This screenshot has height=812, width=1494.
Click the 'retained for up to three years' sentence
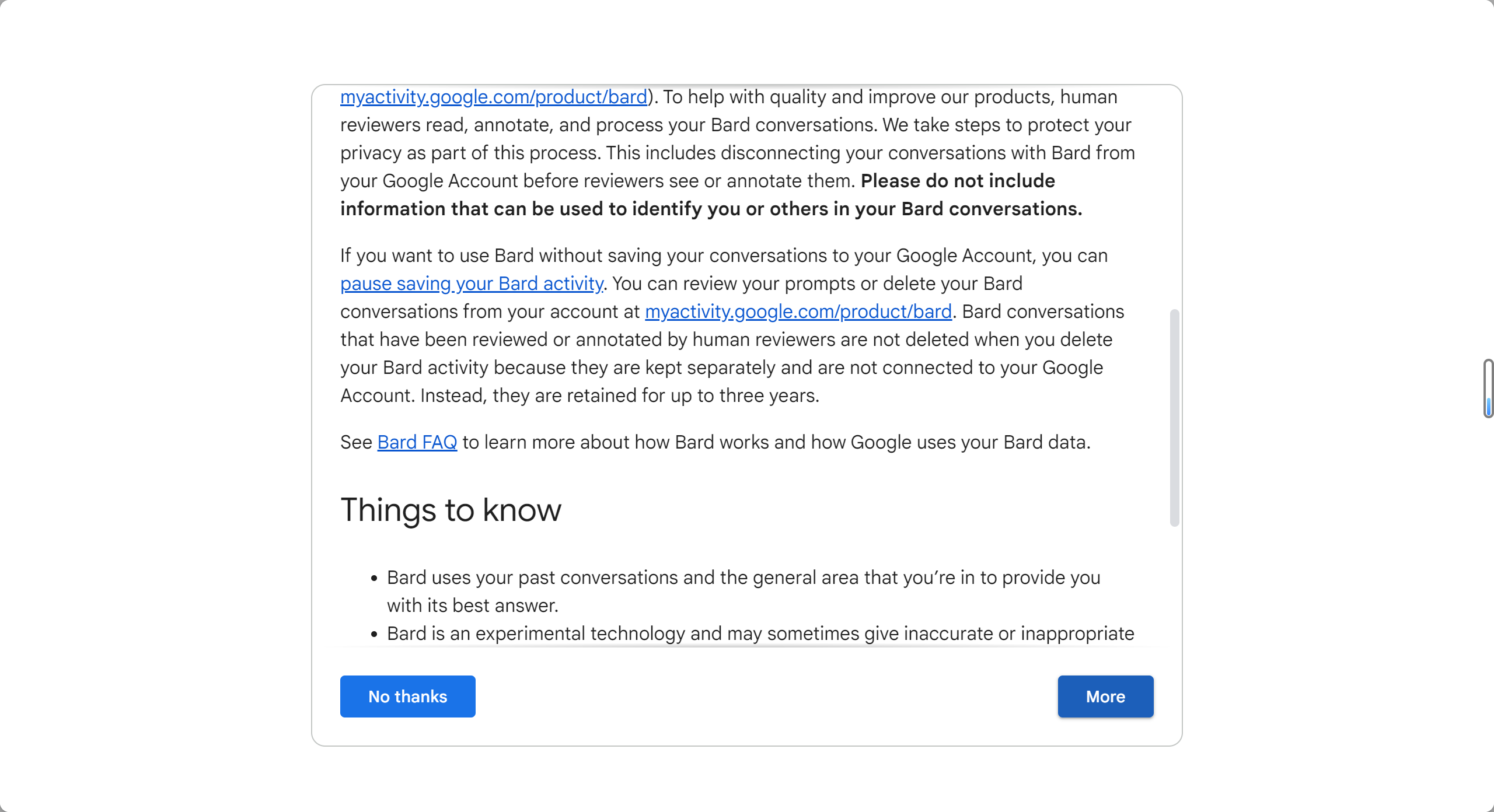click(x=620, y=395)
